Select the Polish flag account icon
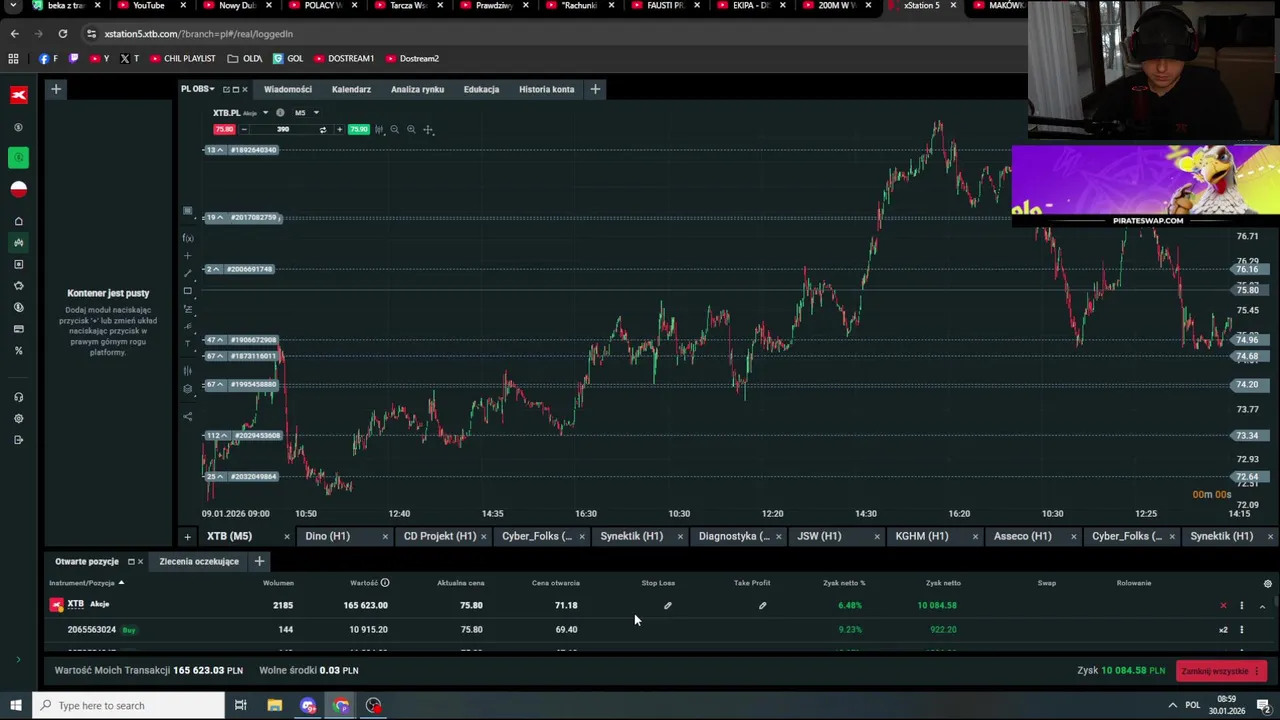Viewport: 1280px width, 720px height. (18, 188)
